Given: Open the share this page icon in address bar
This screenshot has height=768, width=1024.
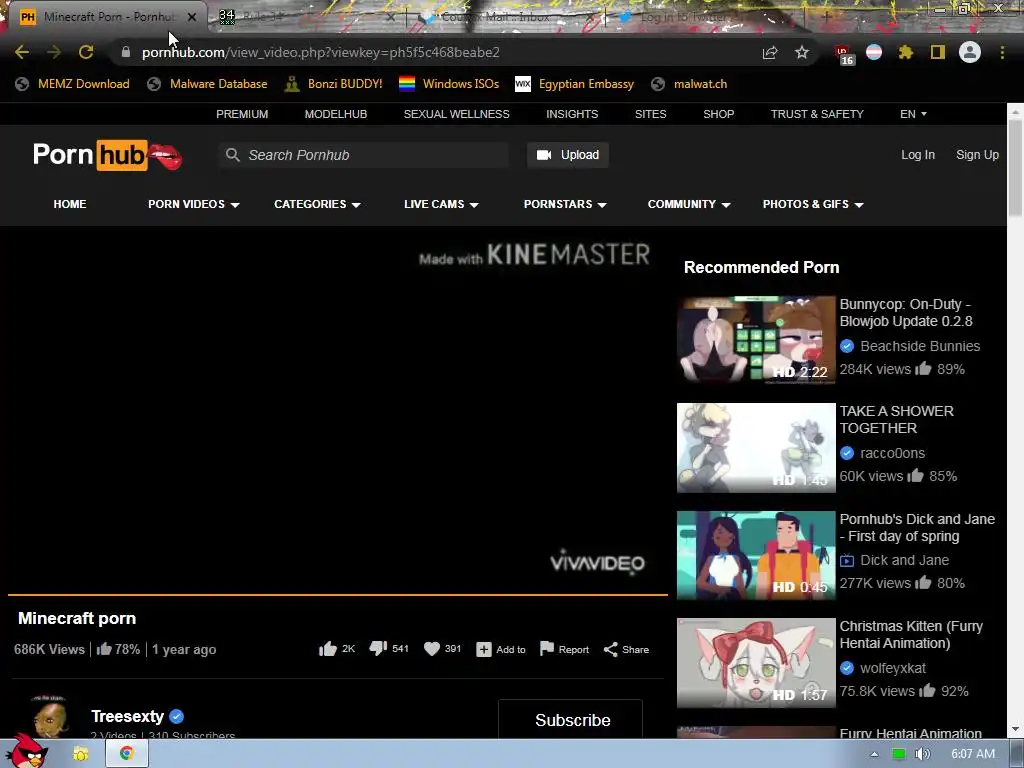Looking at the screenshot, I should tap(770, 52).
